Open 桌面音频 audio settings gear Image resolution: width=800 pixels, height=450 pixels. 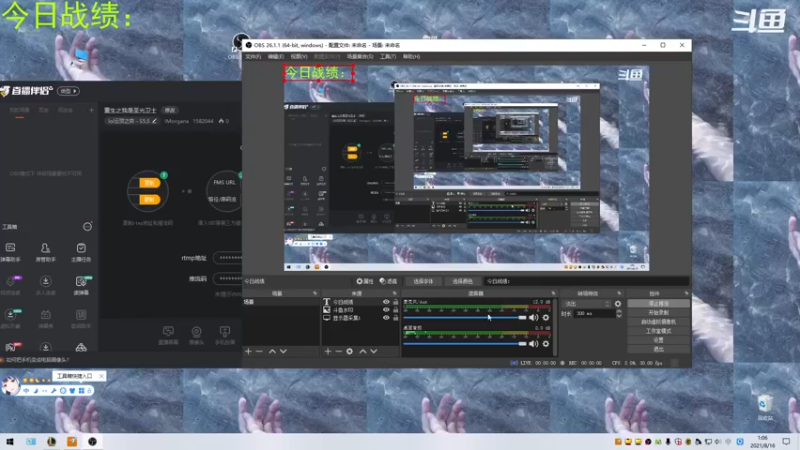click(546, 343)
